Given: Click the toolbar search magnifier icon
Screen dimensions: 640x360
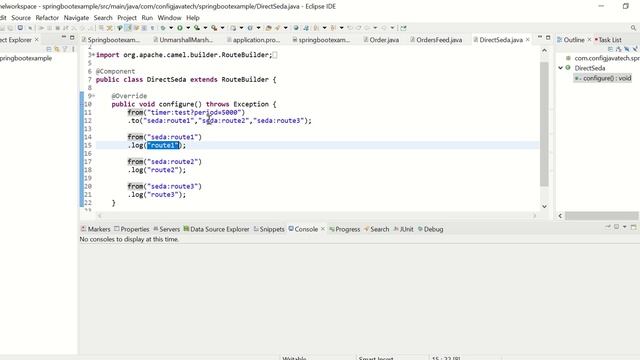Looking at the screenshot, I should coord(633,28).
